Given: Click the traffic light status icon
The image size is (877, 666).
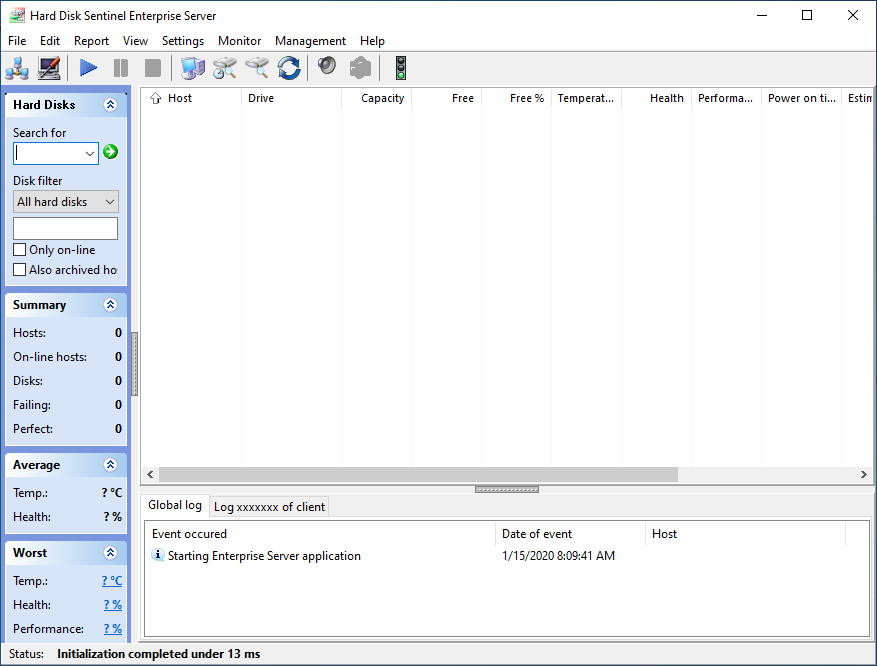Looking at the screenshot, I should [400, 68].
